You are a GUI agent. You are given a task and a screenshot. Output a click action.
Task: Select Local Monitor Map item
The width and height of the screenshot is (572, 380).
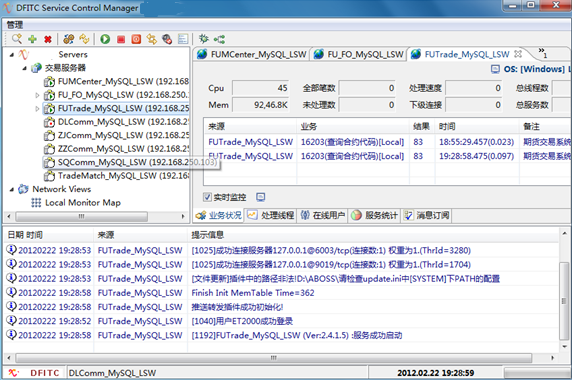83,203
